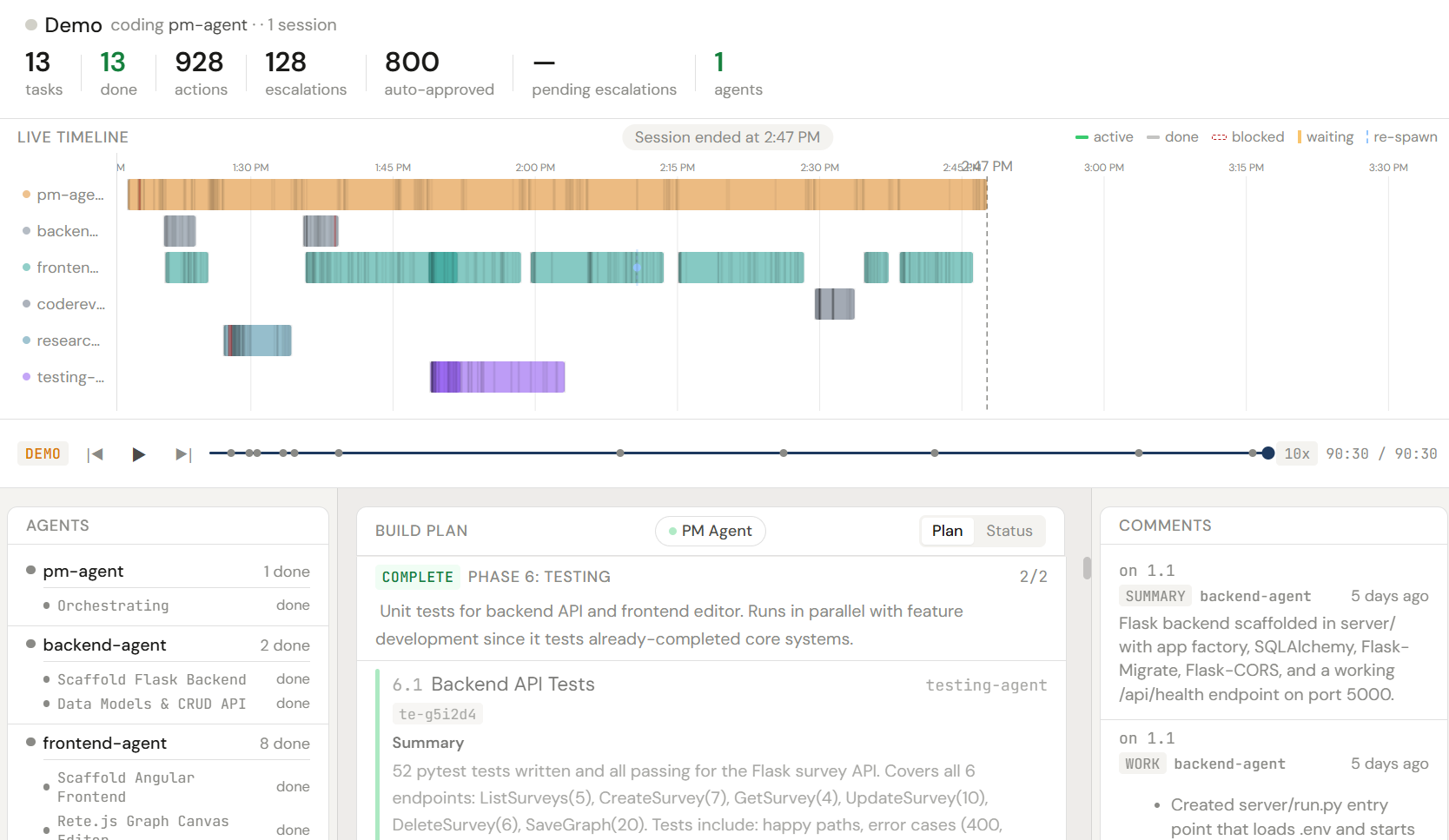Collapse the backend-agent task list
The width and height of the screenshot is (1449, 840).
pyautogui.click(x=105, y=645)
